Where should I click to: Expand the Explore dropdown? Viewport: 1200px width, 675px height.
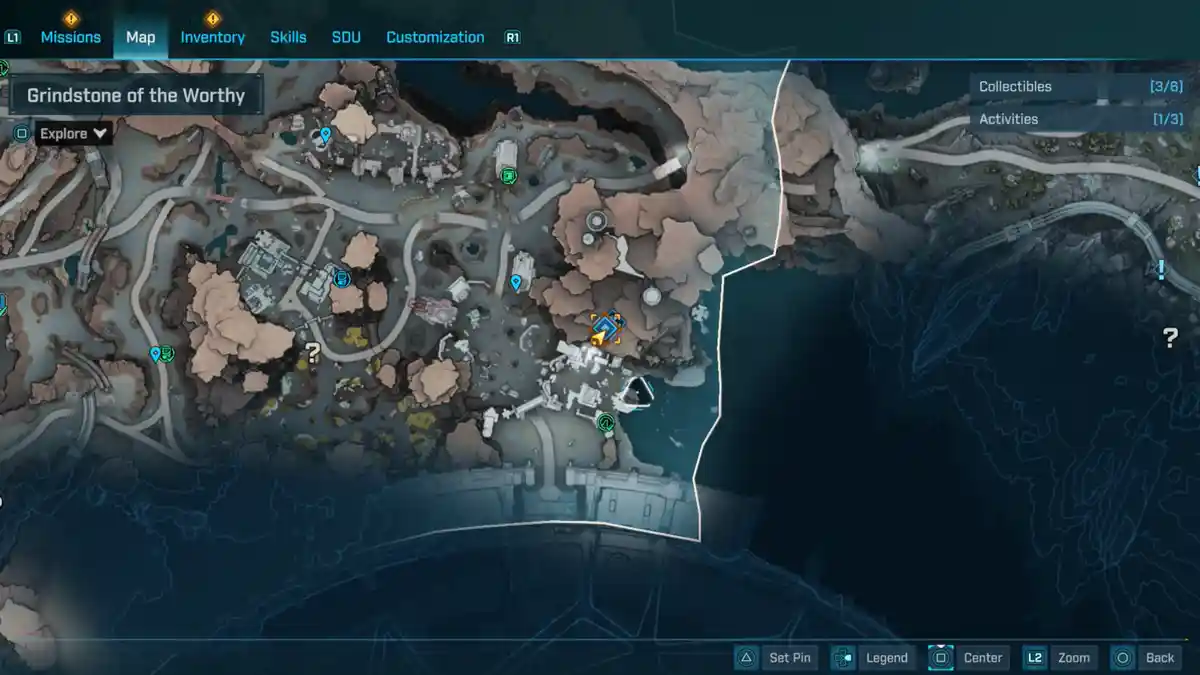pos(73,133)
